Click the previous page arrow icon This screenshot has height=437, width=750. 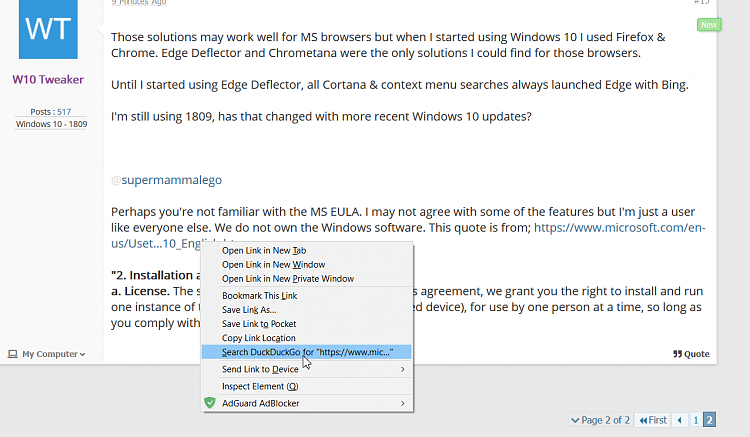point(680,420)
